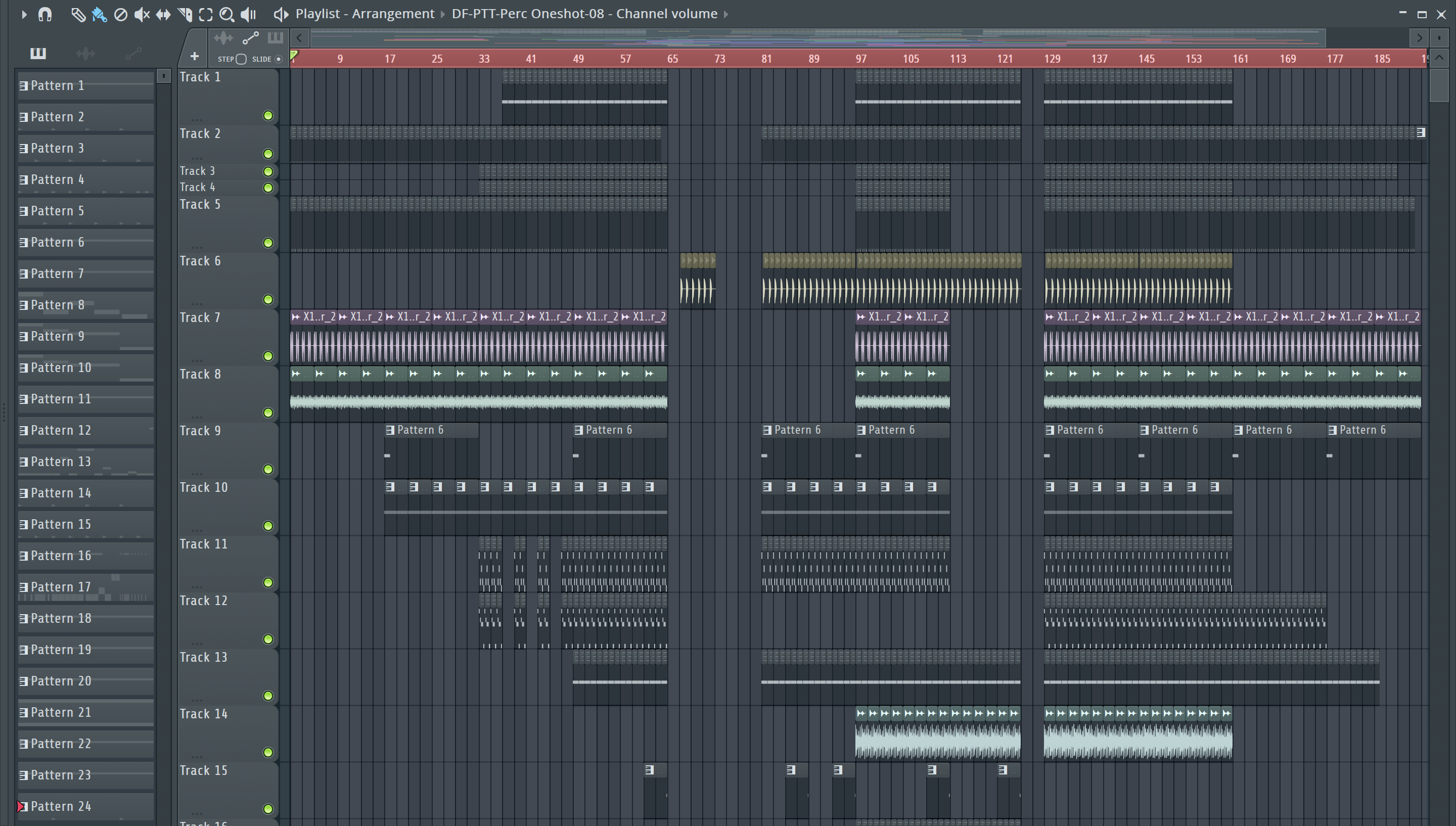Select Pattern 6 in the picker
Screen dimensions: 1456x826
click(x=85, y=243)
